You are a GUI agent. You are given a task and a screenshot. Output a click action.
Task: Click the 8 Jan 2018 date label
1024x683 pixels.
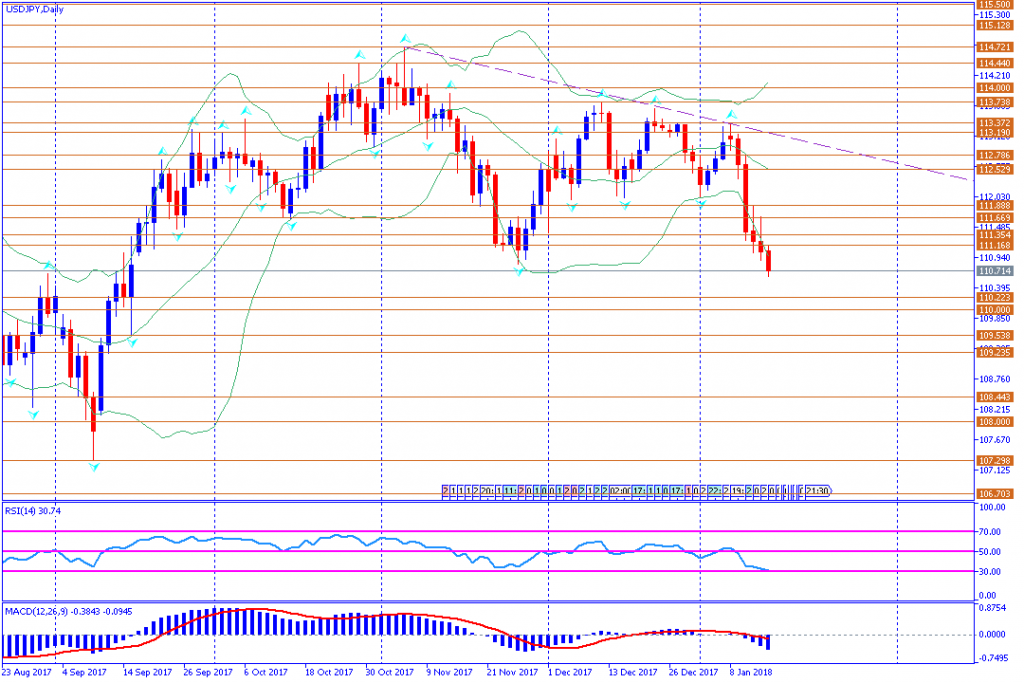749,673
